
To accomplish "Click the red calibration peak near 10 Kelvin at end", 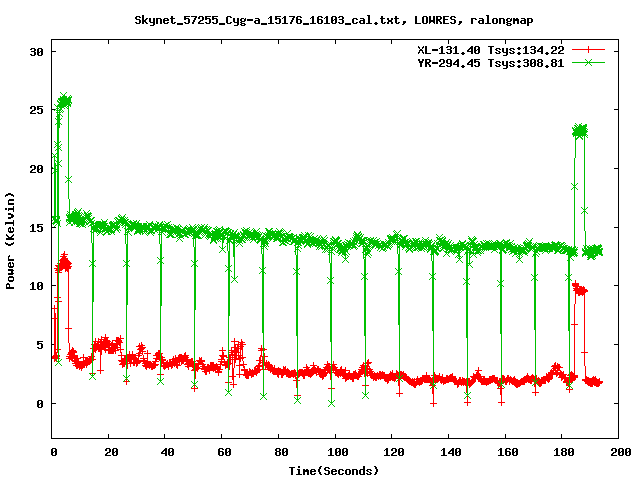I will point(580,289).
